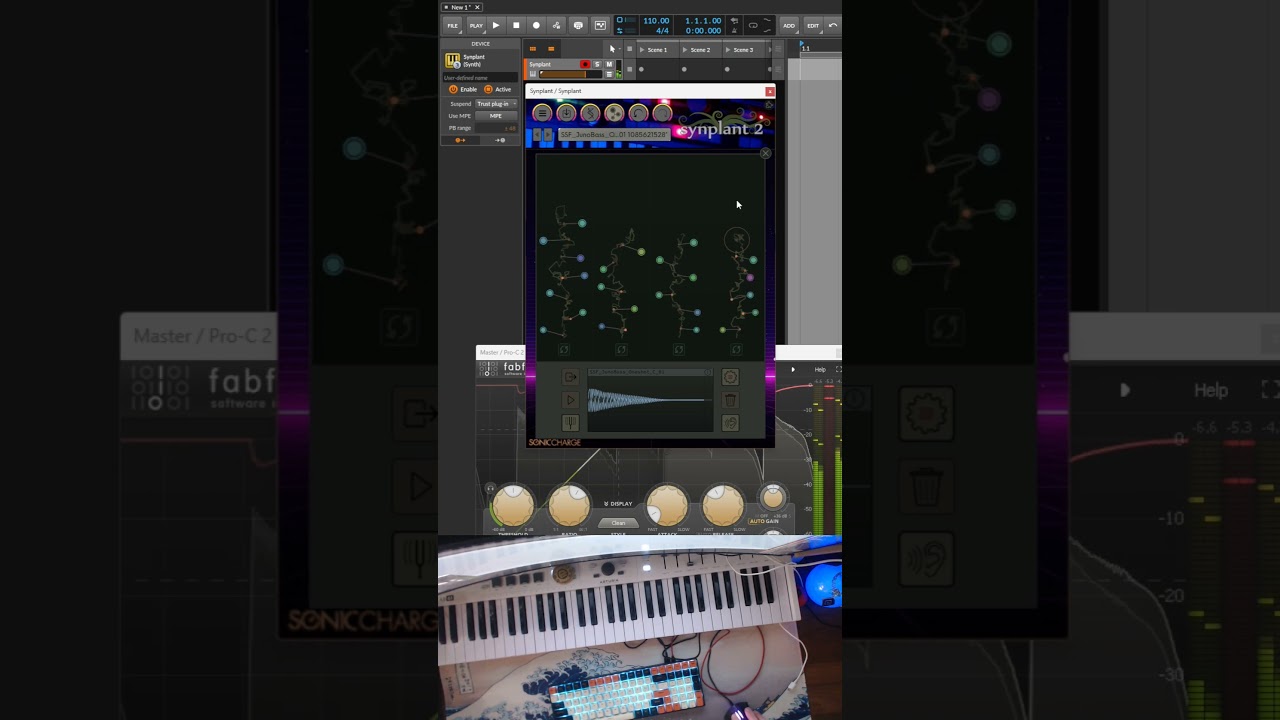Screen dimensions: 1280x720
Task: Open the Synplant main menu button
Action: (542, 113)
